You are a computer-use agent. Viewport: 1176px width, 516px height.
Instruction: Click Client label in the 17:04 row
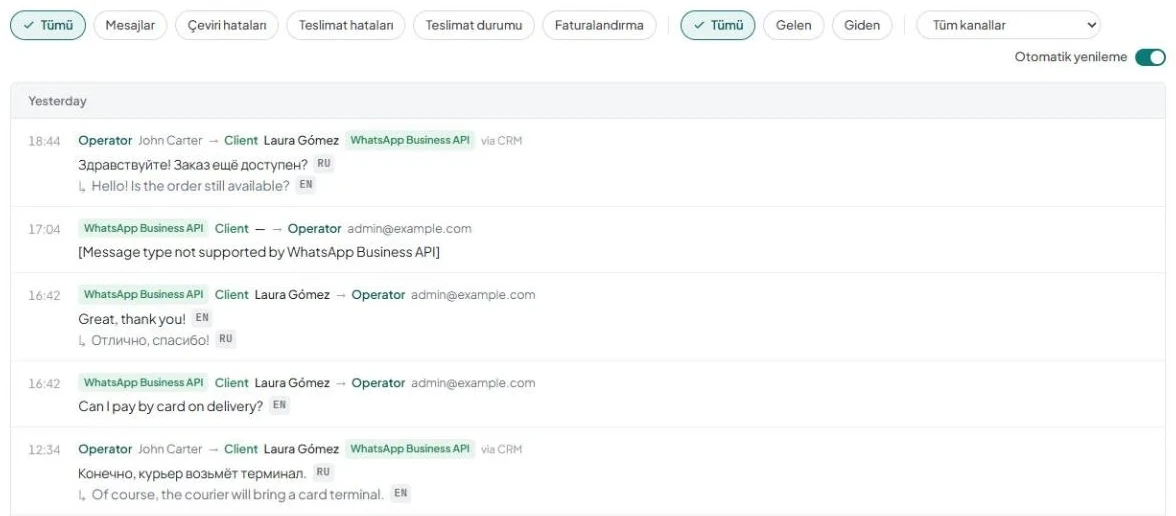click(x=232, y=229)
